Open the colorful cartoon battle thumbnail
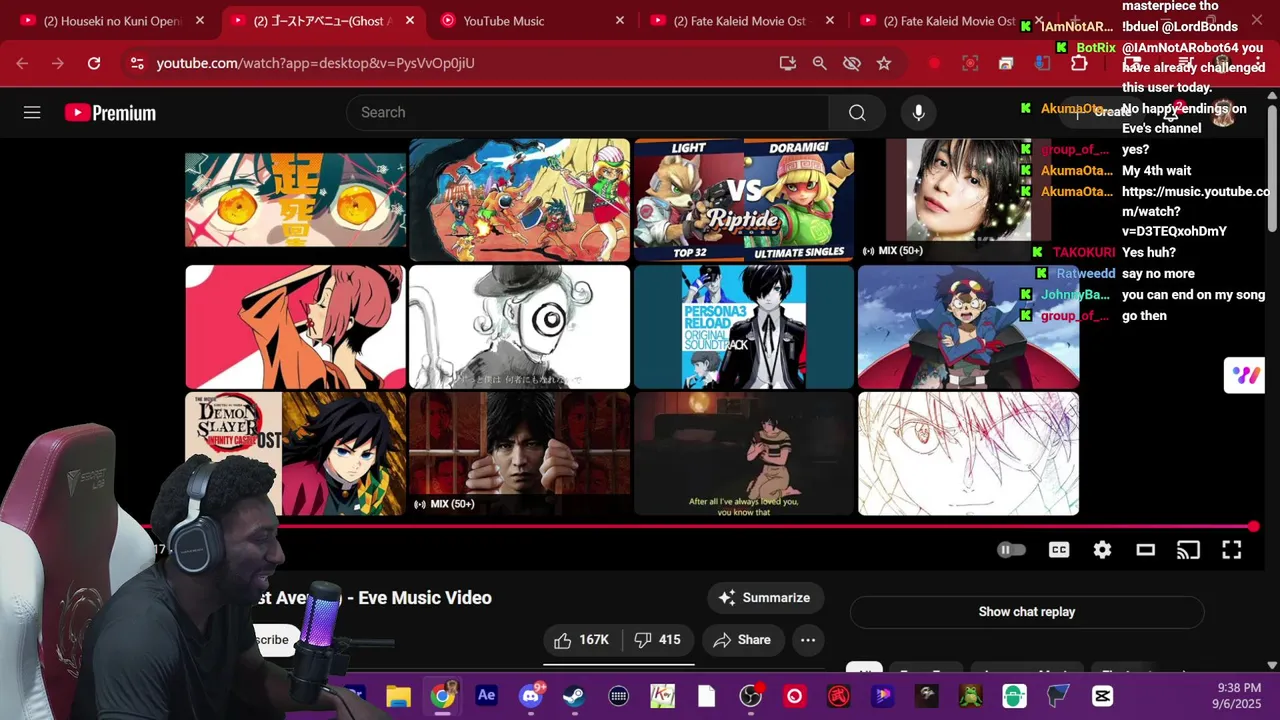Viewport: 1280px width, 720px height. [519, 200]
